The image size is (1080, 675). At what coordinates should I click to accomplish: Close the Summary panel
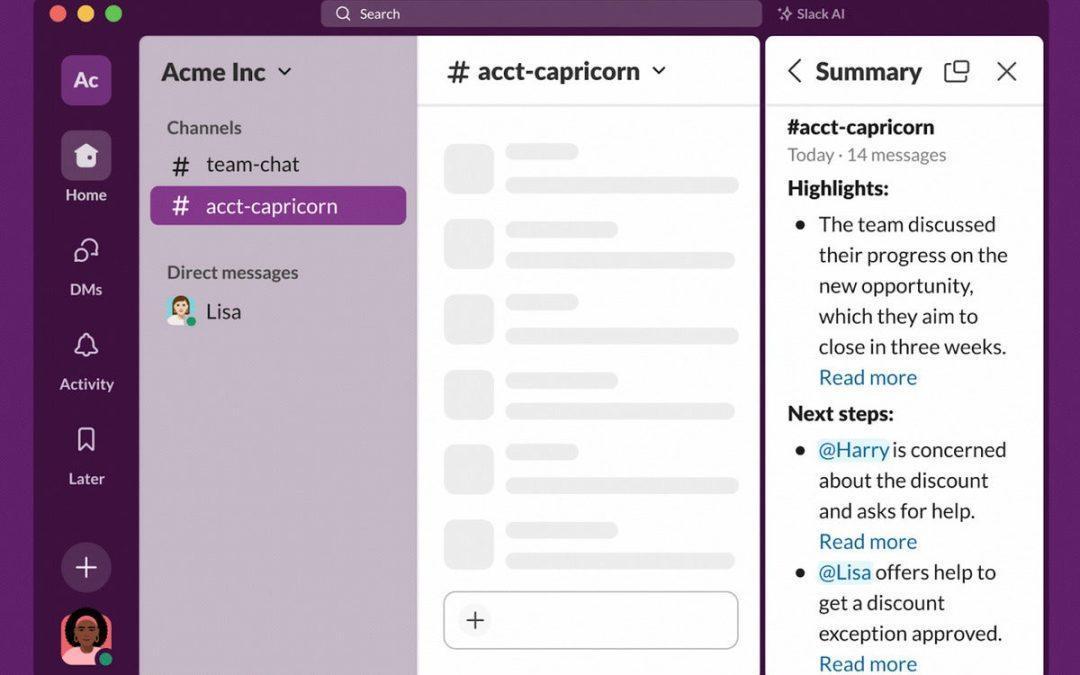[1006, 71]
